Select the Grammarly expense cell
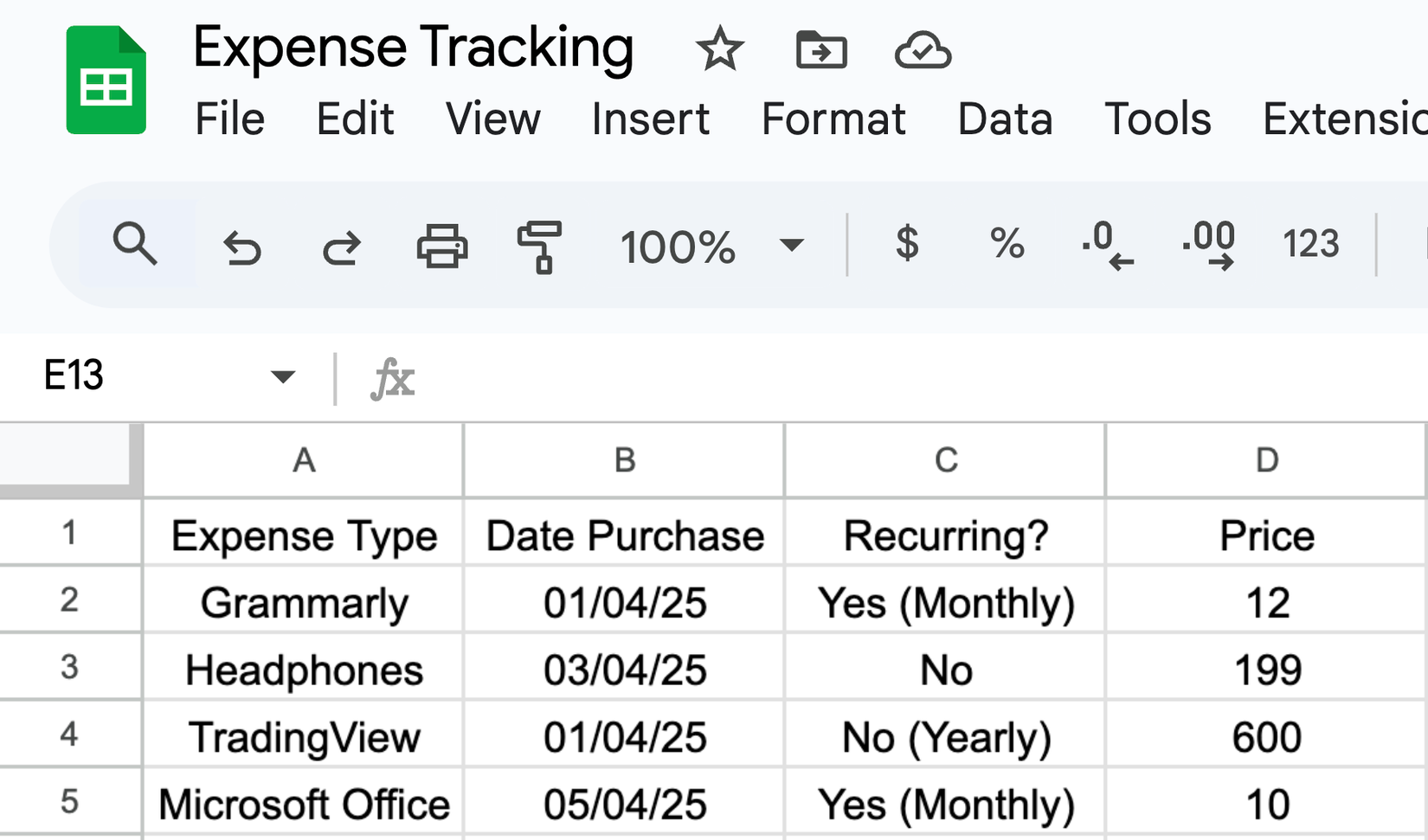 pyautogui.click(x=303, y=603)
